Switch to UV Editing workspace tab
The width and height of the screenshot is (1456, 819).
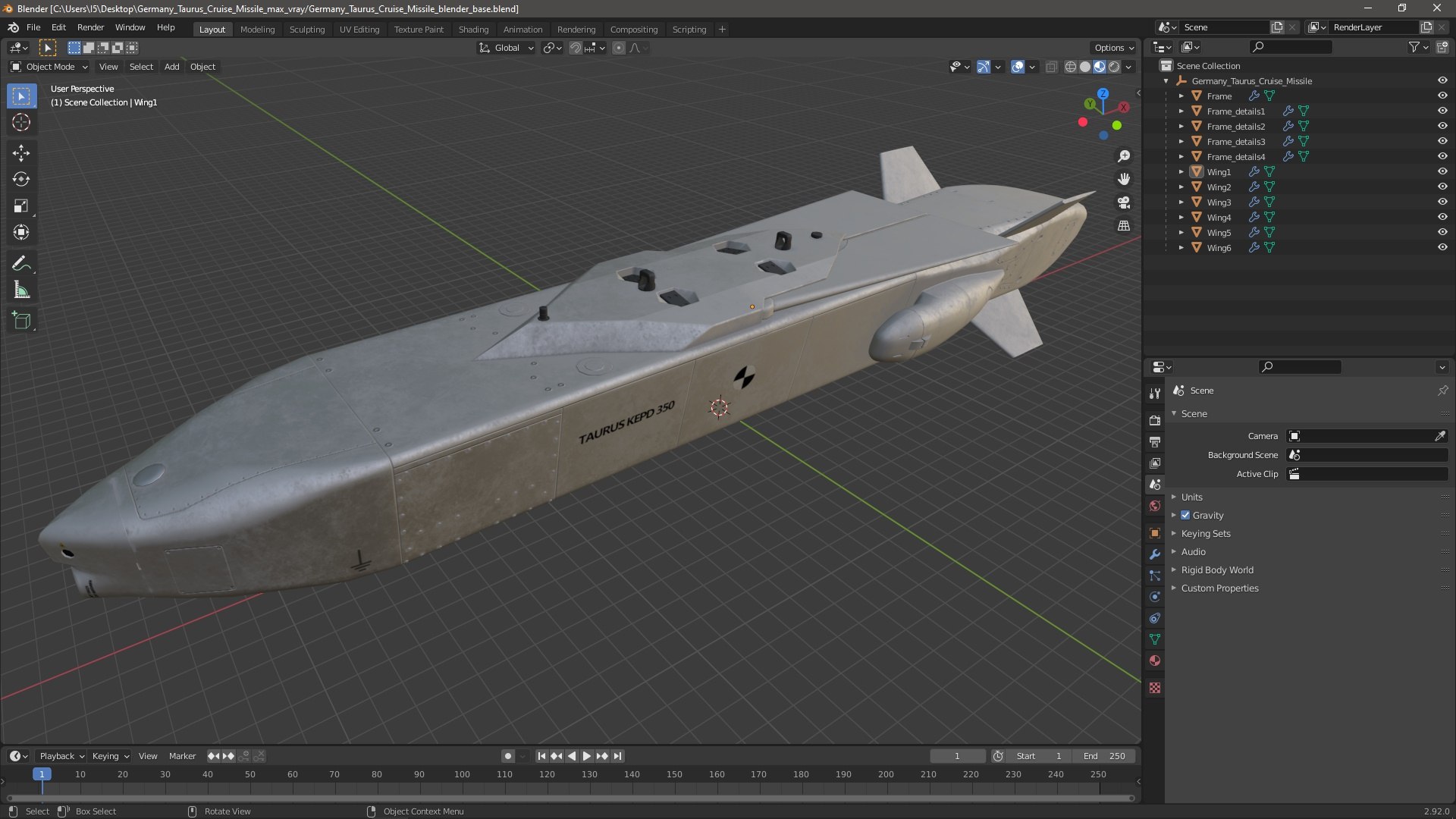click(359, 30)
